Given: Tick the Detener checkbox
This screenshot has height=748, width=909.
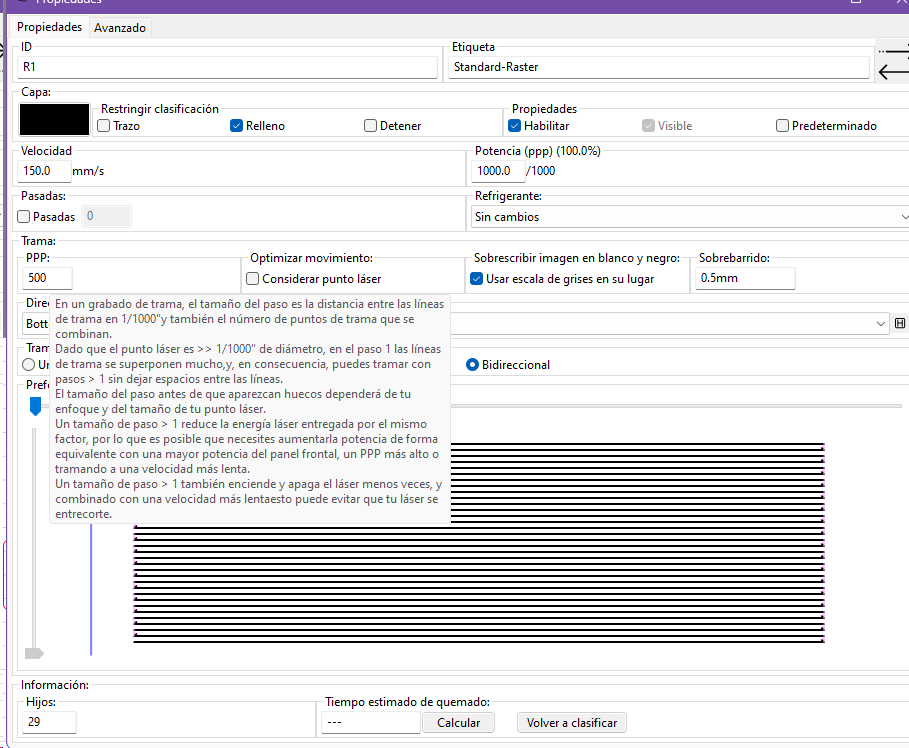Looking at the screenshot, I should point(370,126).
